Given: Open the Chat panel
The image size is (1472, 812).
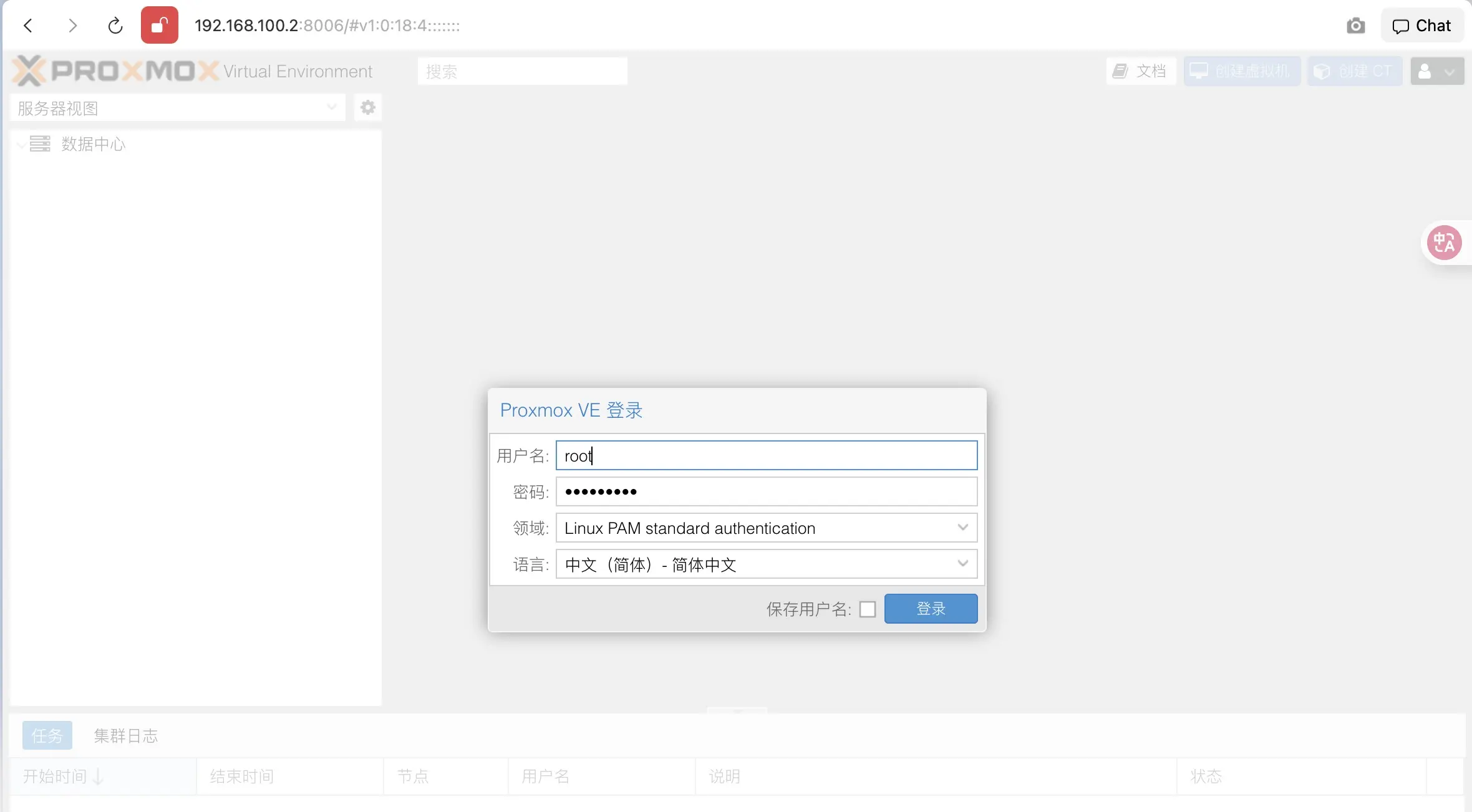Looking at the screenshot, I should tap(1422, 26).
